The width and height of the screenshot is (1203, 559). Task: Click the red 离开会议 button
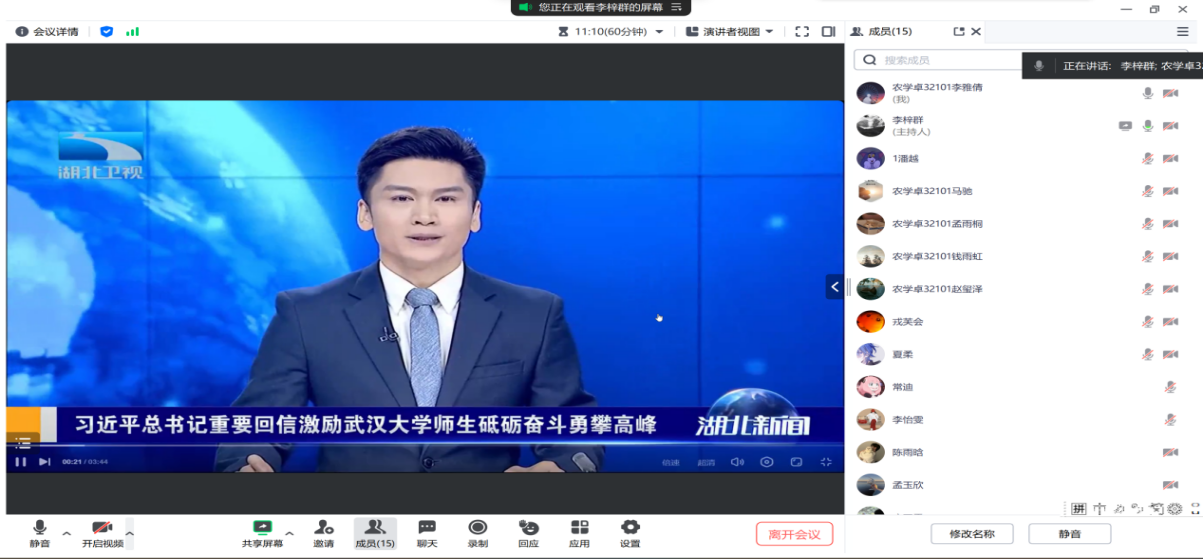click(x=794, y=534)
